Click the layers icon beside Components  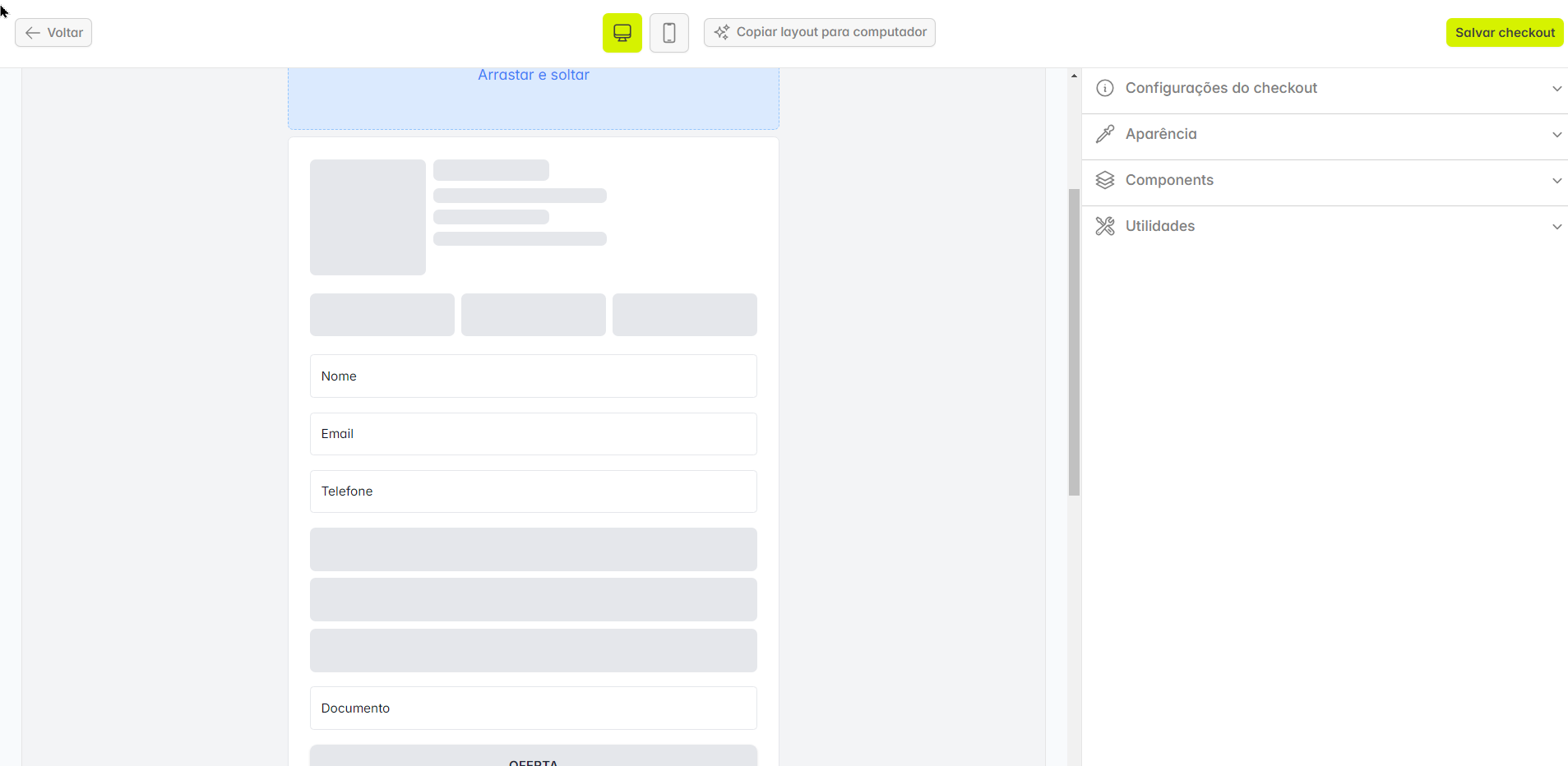point(1104,179)
